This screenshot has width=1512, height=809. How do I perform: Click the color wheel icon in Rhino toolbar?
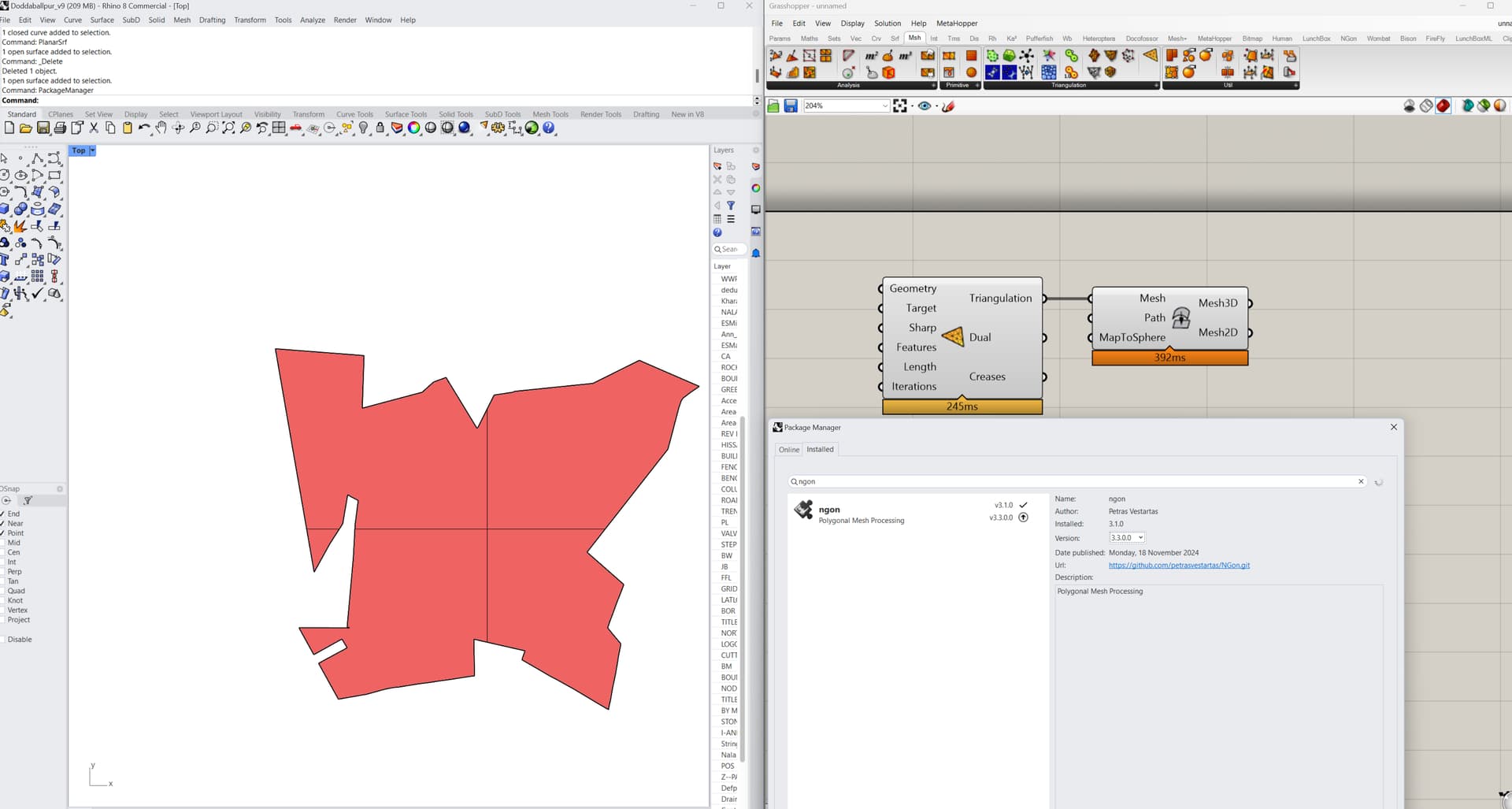413,128
